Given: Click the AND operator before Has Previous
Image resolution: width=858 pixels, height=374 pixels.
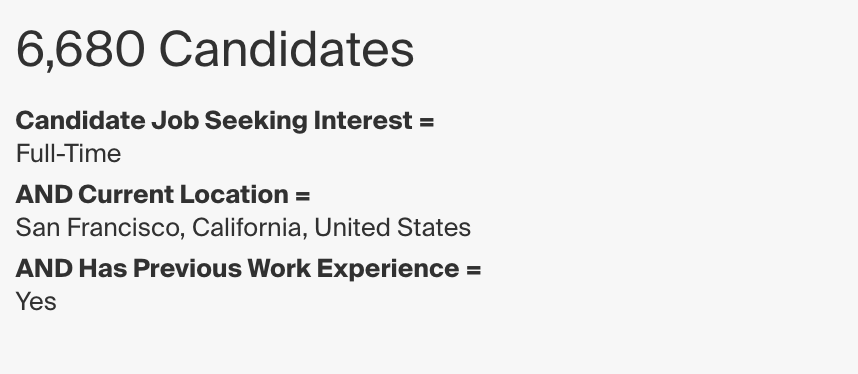Looking at the screenshot, I should point(44,268).
